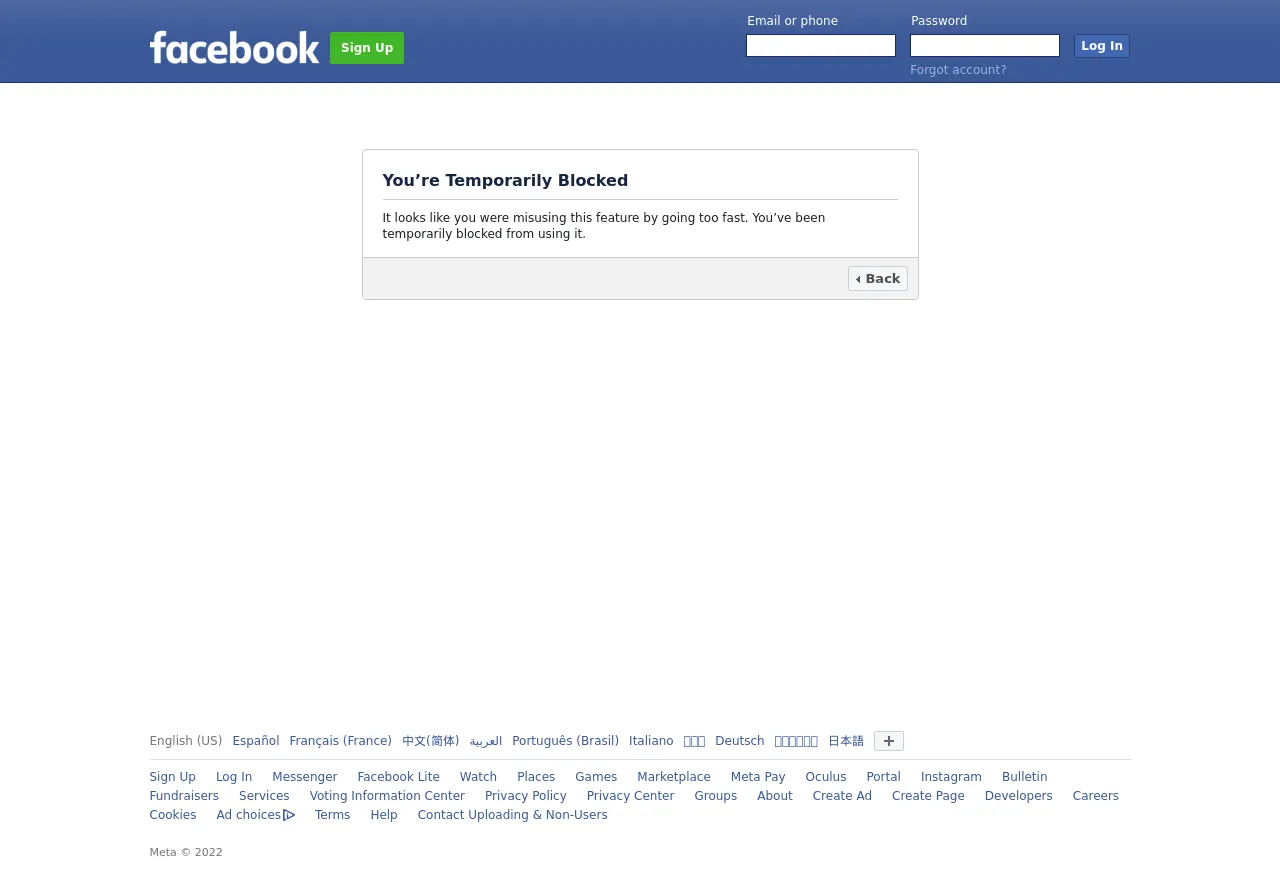Open the Messenger footer link
The width and height of the screenshot is (1280, 880).
[305, 777]
